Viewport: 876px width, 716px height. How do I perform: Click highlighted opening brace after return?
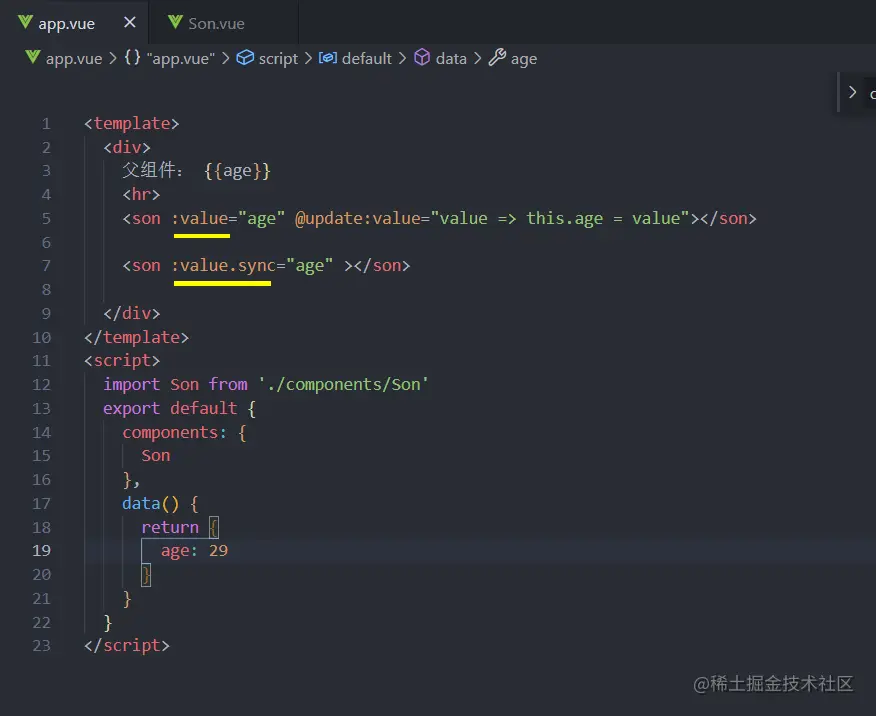pyautogui.click(x=214, y=527)
